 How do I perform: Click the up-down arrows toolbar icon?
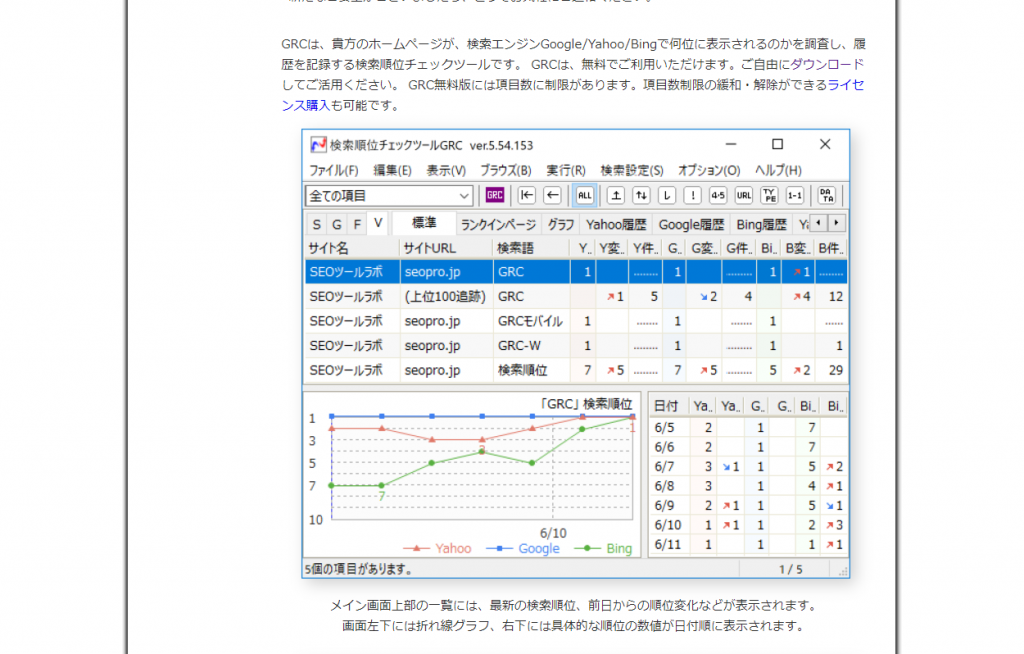[x=641, y=195]
